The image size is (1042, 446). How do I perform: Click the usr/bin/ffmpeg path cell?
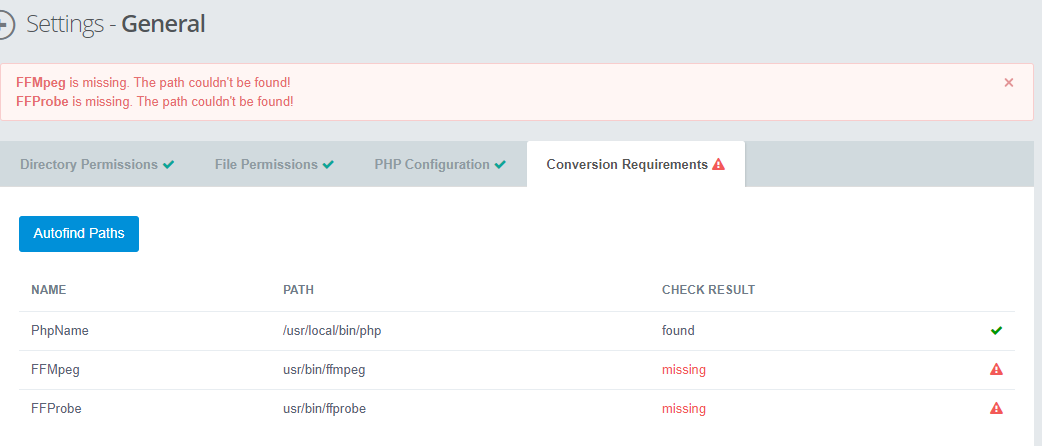(x=324, y=370)
